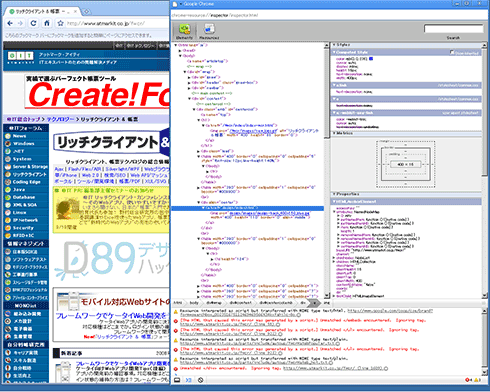Select the html breadcrumb item

pyautogui.click(x=178, y=303)
